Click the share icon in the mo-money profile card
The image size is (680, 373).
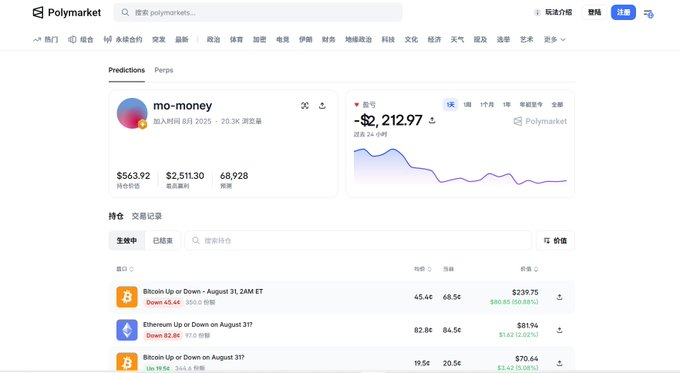[322, 105]
